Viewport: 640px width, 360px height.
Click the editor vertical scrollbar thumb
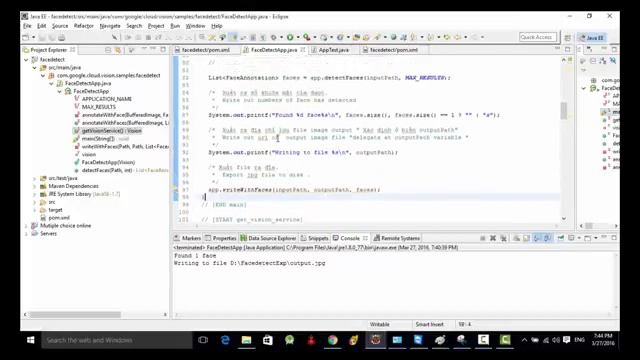click(564, 110)
